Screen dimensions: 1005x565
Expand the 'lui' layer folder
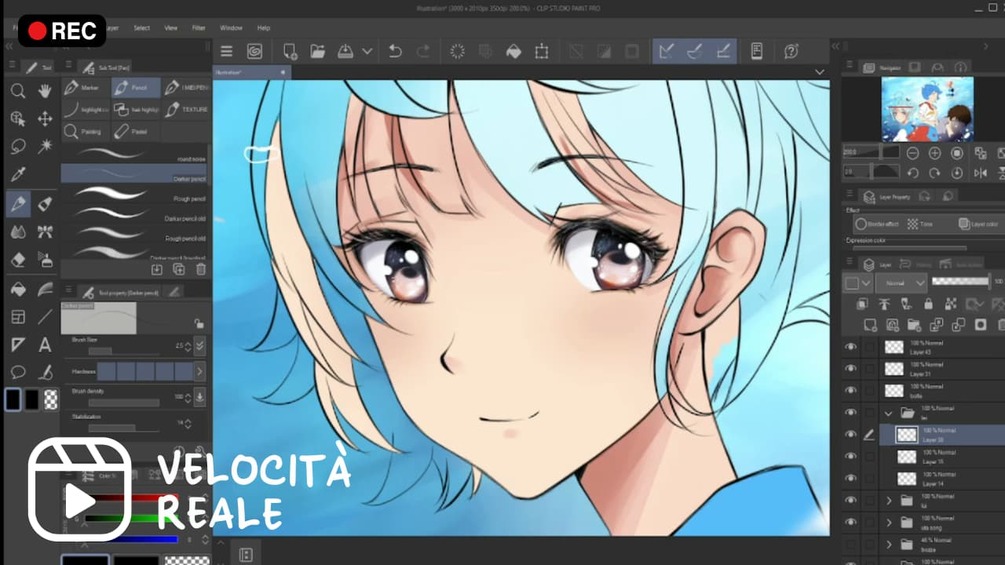tap(889, 501)
